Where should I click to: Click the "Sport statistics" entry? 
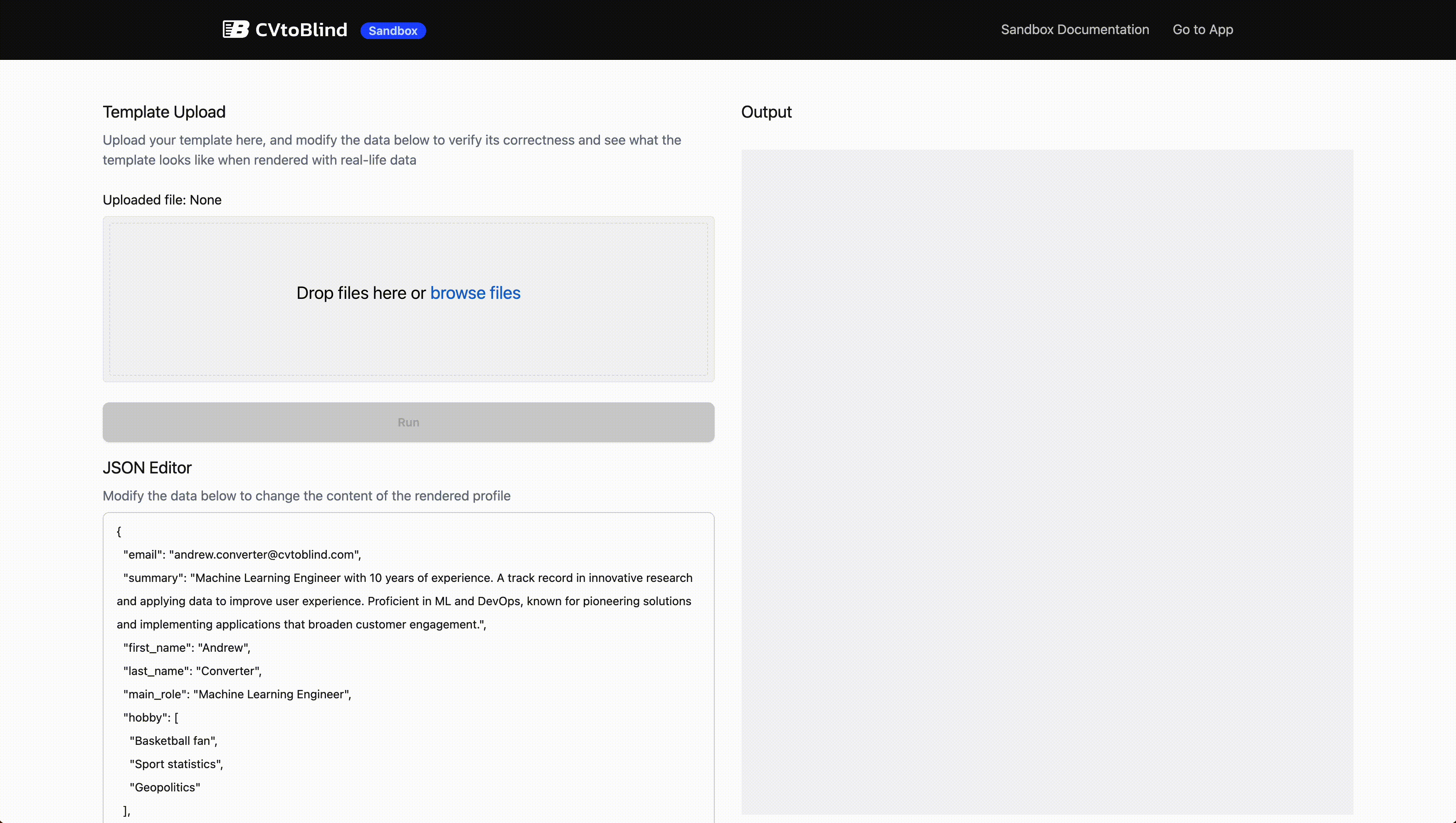[176, 764]
